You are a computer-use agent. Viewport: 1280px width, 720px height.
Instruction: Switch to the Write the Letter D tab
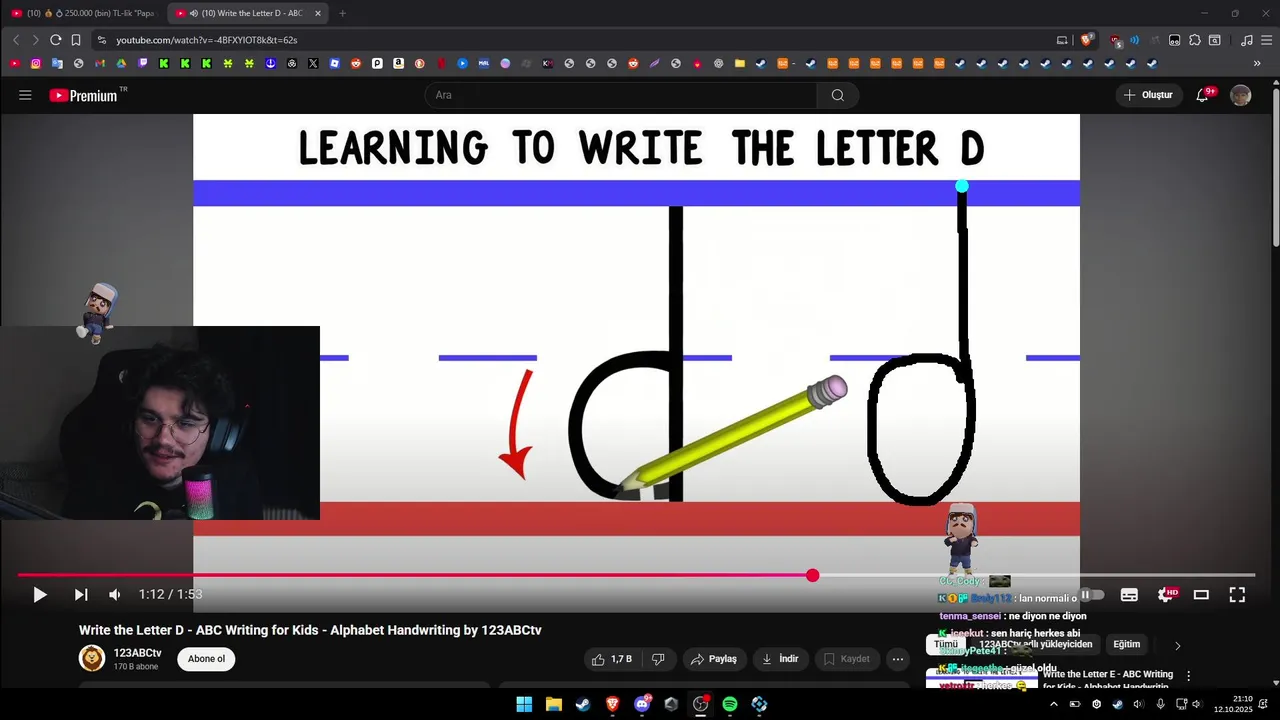click(x=248, y=13)
